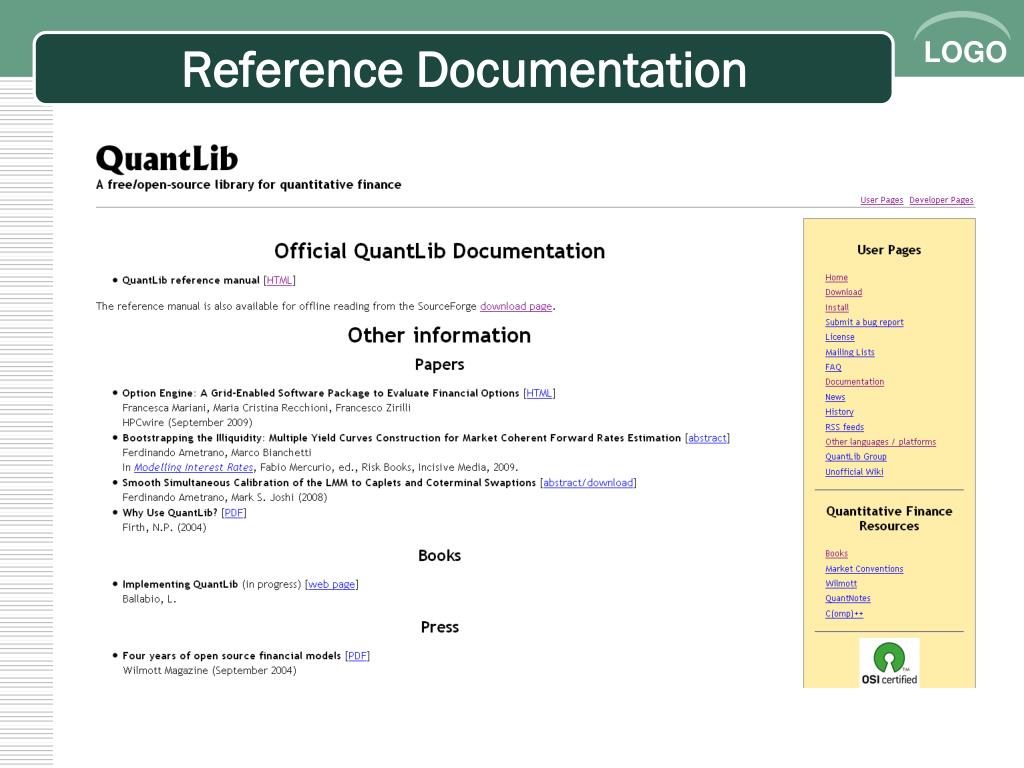Open the C(omp)++ link
The image size is (1024, 768).
pos(844,614)
